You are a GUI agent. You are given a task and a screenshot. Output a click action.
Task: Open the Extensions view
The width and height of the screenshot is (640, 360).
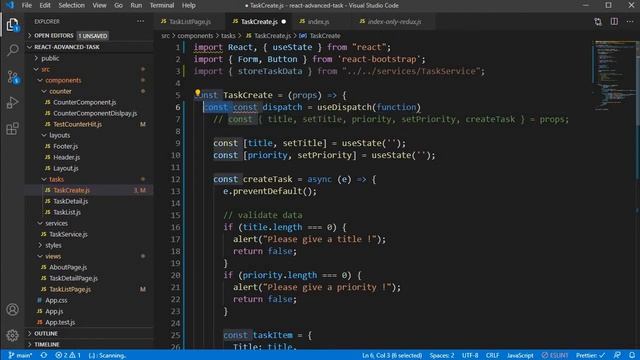click(x=13, y=129)
